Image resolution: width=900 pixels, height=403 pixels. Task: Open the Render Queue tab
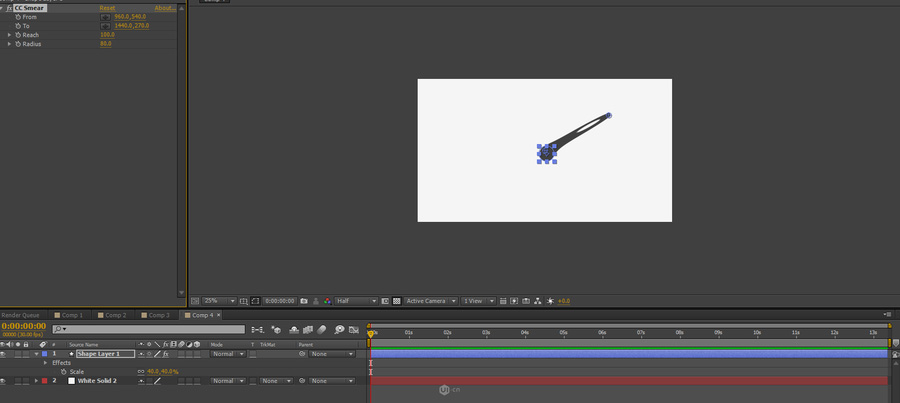(x=21, y=315)
